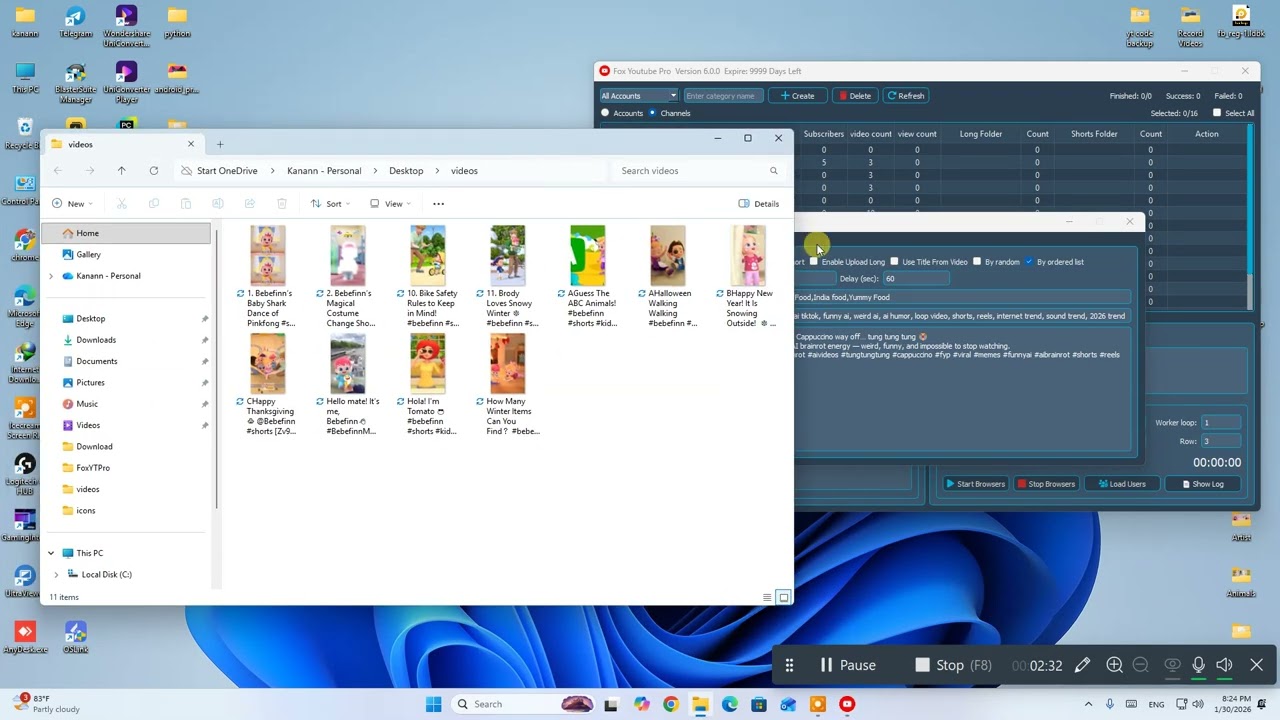Select the 10. Bike Safety Rules video
The image size is (1280, 720).
coord(428,276)
